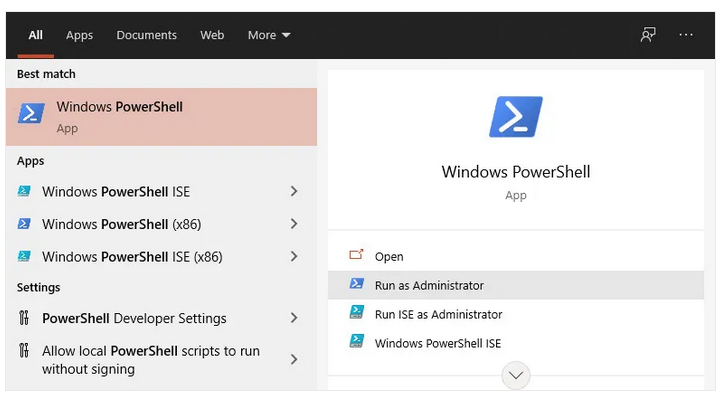Switch to the Apps tab
The image size is (727, 407).
click(79, 35)
